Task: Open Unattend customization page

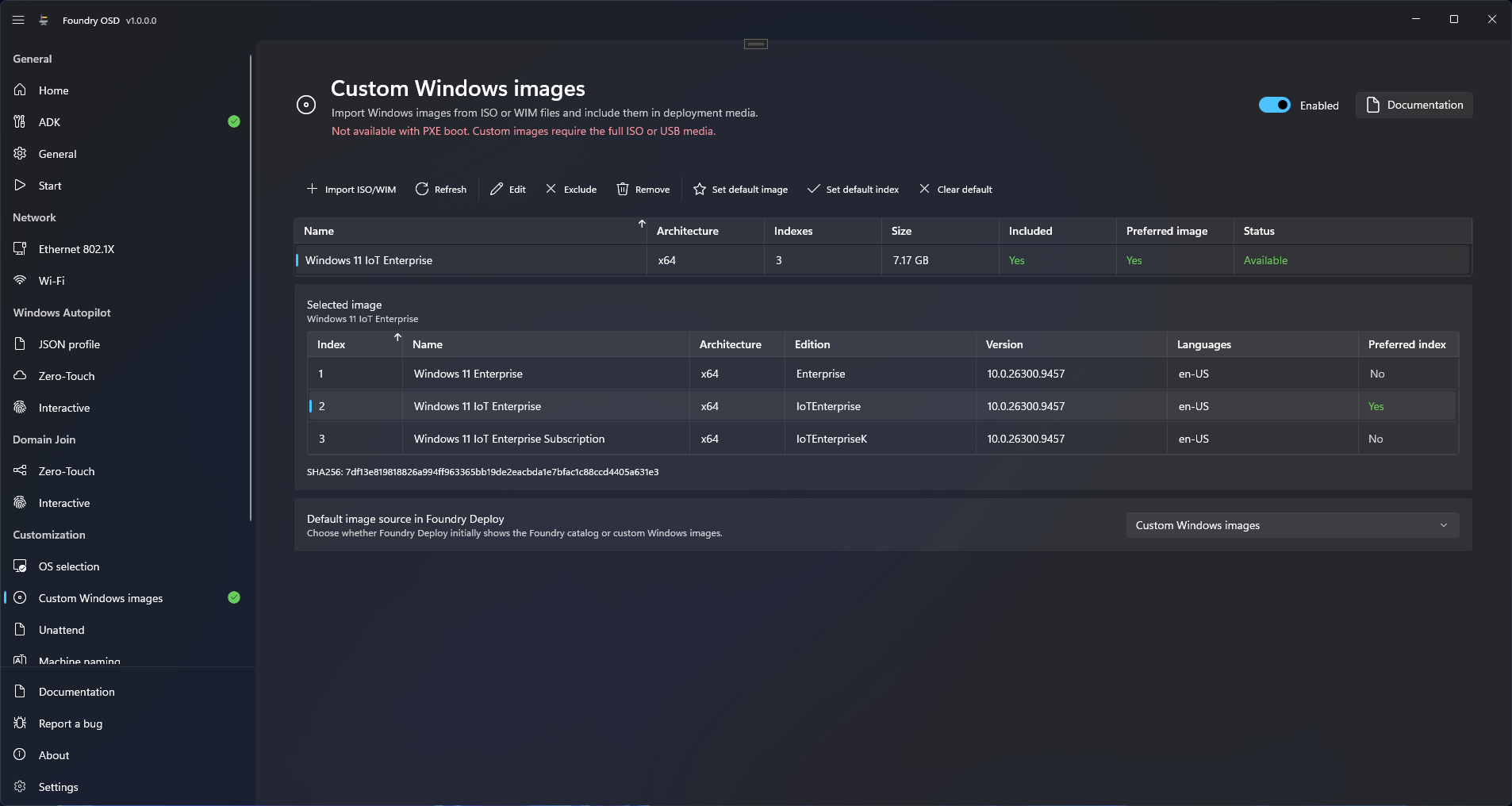Action: pos(127,630)
